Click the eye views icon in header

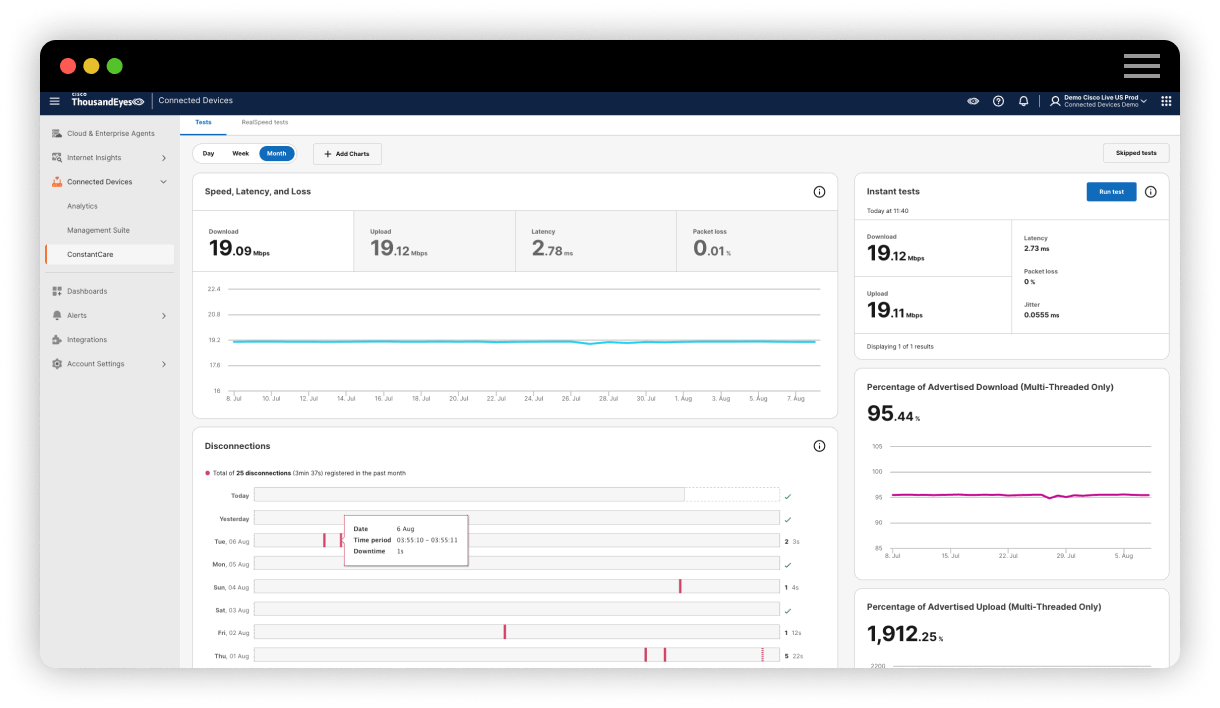(973, 101)
